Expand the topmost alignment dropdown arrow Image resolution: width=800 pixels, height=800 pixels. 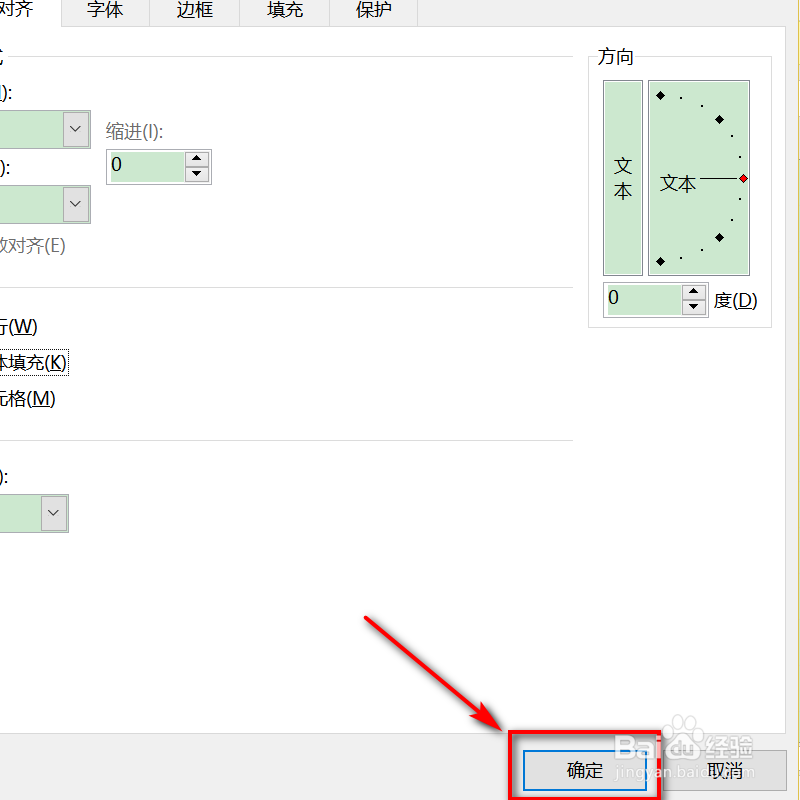pyautogui.click(x=76, y=128)
